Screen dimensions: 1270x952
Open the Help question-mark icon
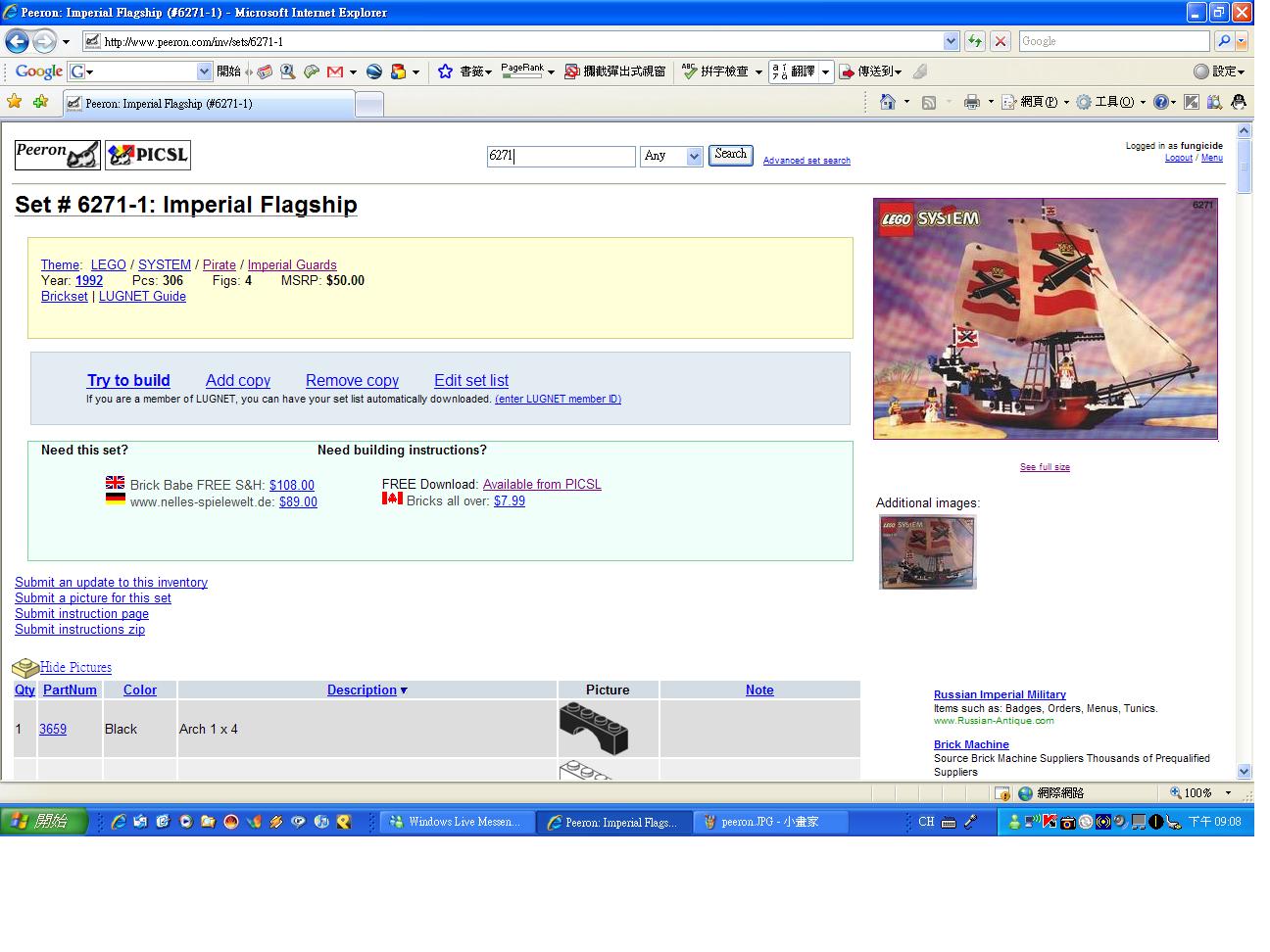[1161, 102]
